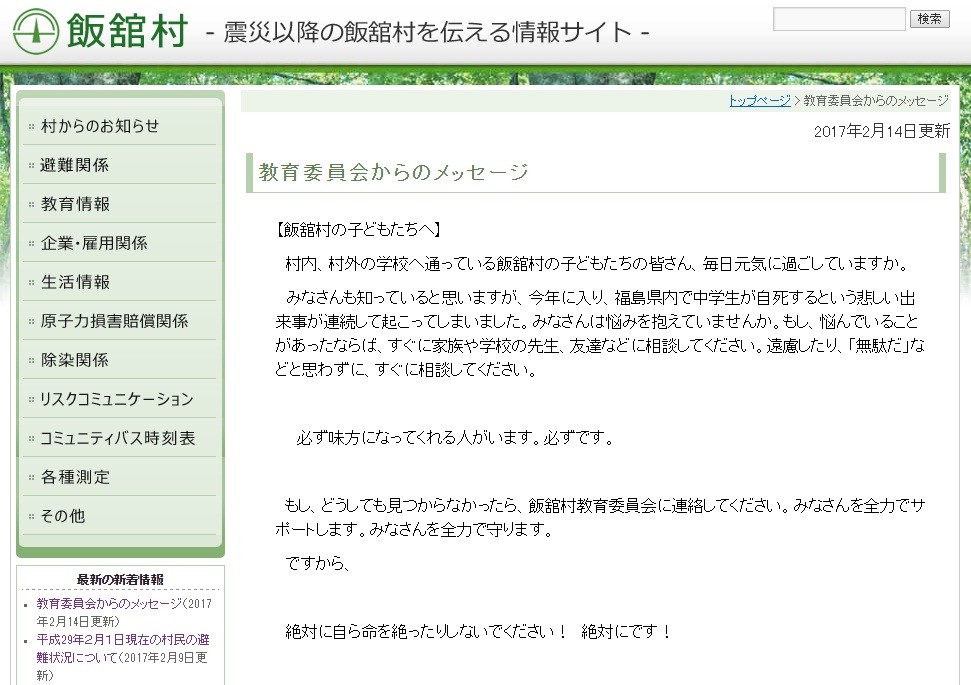This screenshot has width=971, height=685.
Task: Click the bullet icon beside 村からのお知らせ
Action: [31, 125]
